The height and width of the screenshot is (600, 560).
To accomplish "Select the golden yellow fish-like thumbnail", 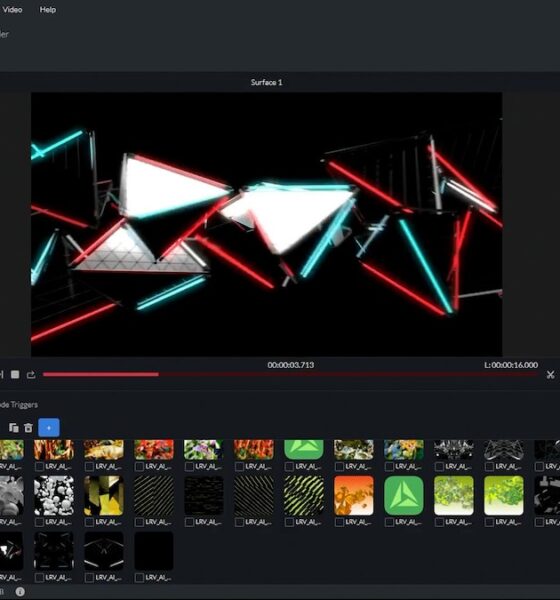I will (x=104, y=450).
